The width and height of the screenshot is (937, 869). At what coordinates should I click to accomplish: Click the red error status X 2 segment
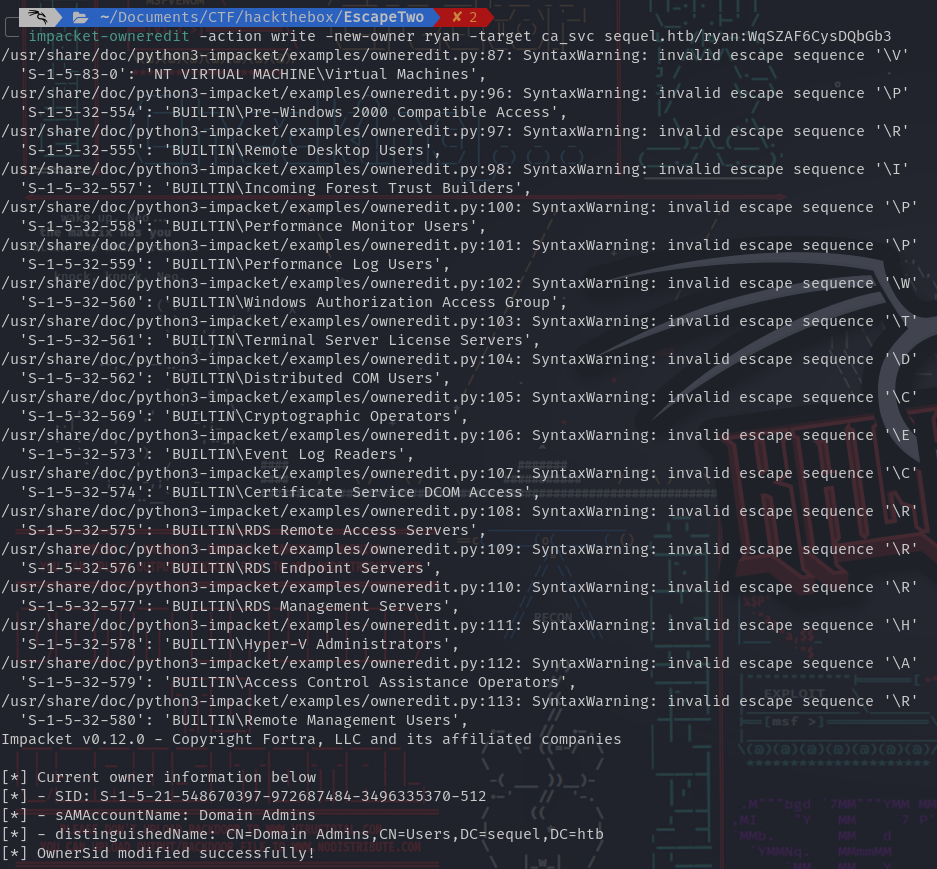[465, 17]
